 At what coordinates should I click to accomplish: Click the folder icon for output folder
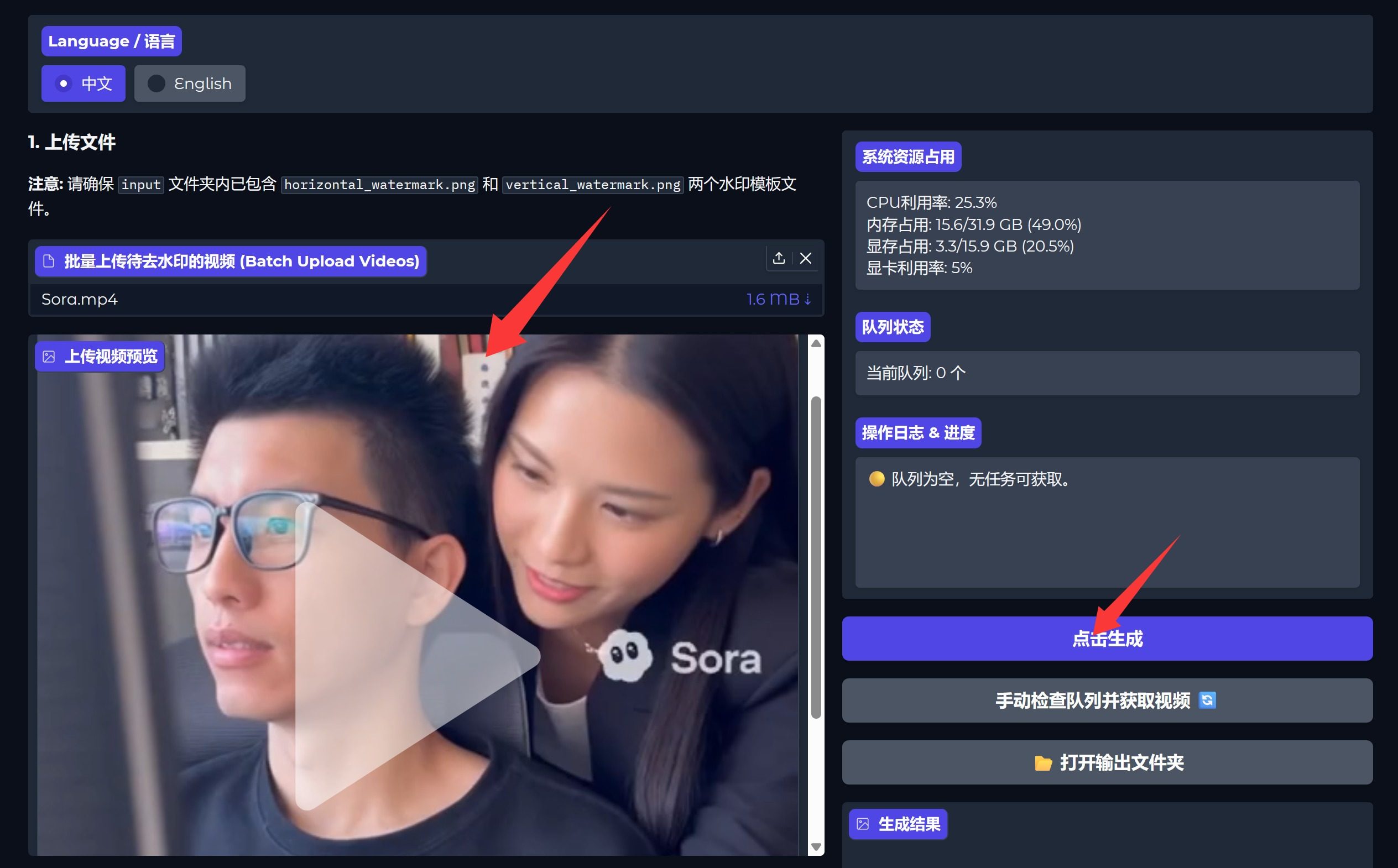1042,763
